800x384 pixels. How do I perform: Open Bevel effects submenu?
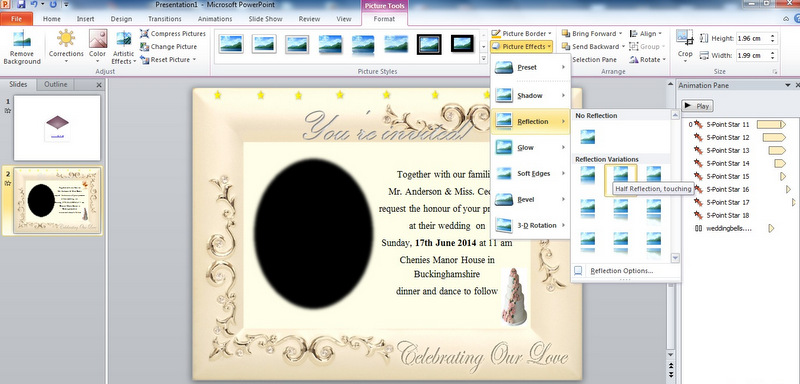pyautogui.click(x=530, y=199)
